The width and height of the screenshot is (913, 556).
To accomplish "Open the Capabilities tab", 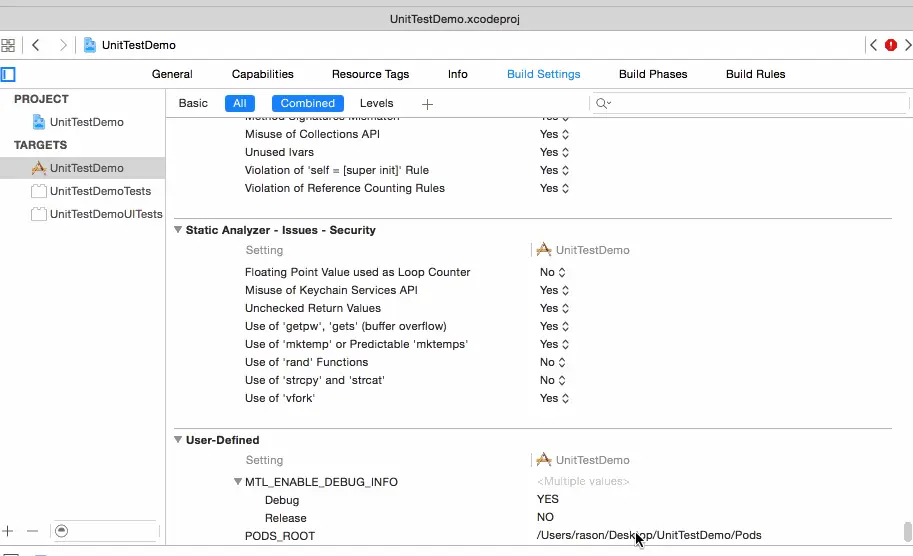I will click(263, 74).
